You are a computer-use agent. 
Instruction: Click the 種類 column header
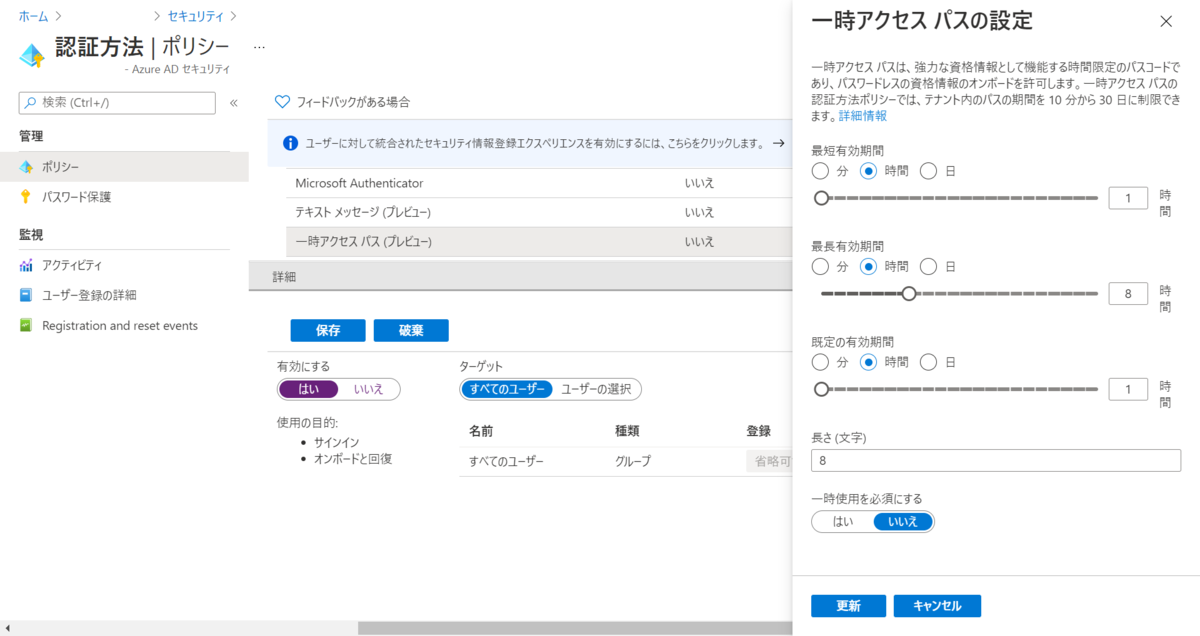click(x=627, y=431)
